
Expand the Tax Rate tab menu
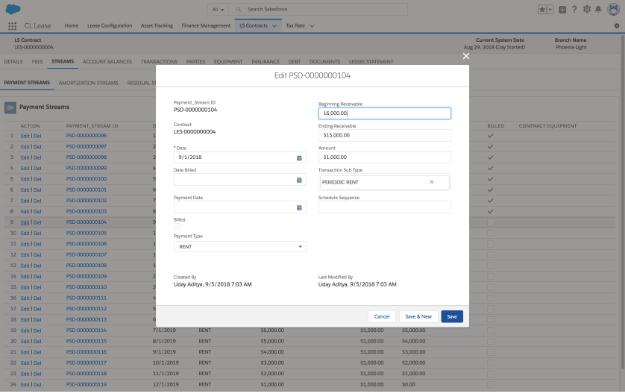(x=312, y=26)
